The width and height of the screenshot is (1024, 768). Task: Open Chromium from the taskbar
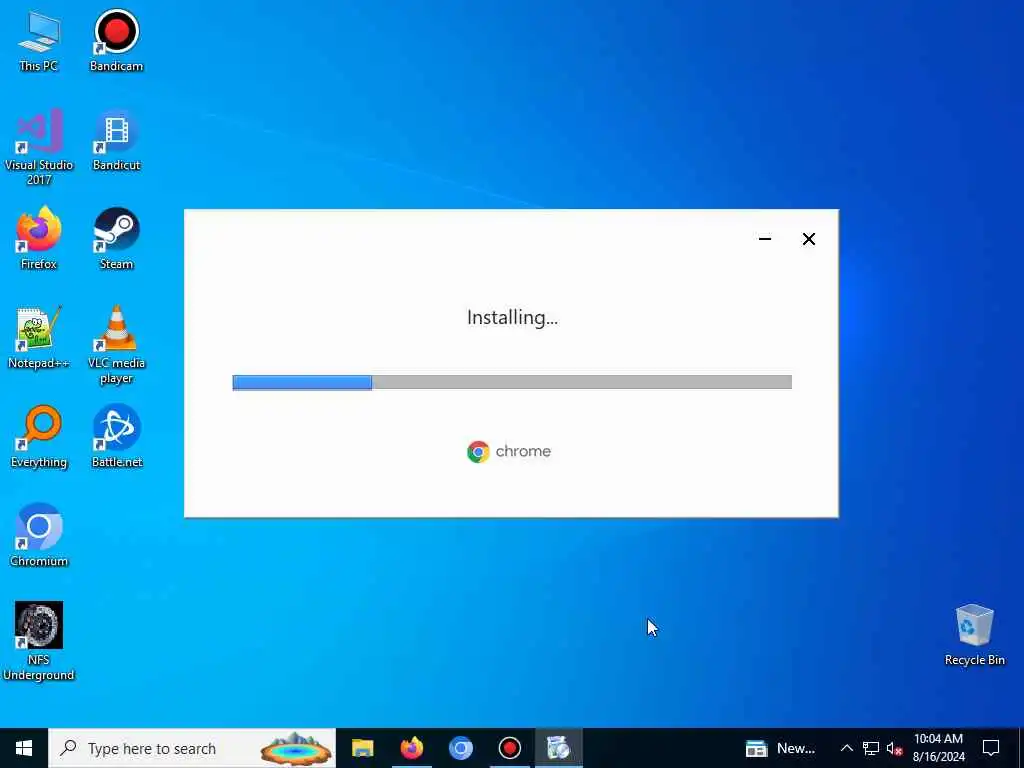[x=460, y=748]
